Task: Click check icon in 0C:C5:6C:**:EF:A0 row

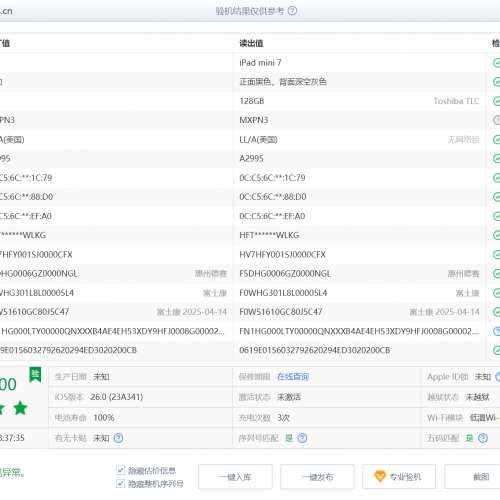Action: (496, 216)
